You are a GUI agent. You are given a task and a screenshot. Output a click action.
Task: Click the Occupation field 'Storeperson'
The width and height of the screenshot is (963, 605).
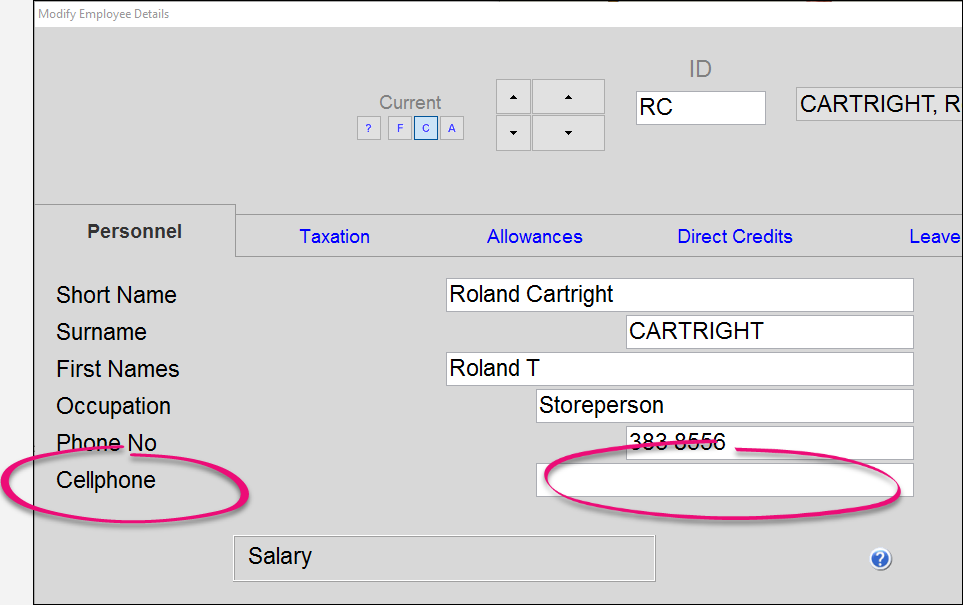pos(725,405)
